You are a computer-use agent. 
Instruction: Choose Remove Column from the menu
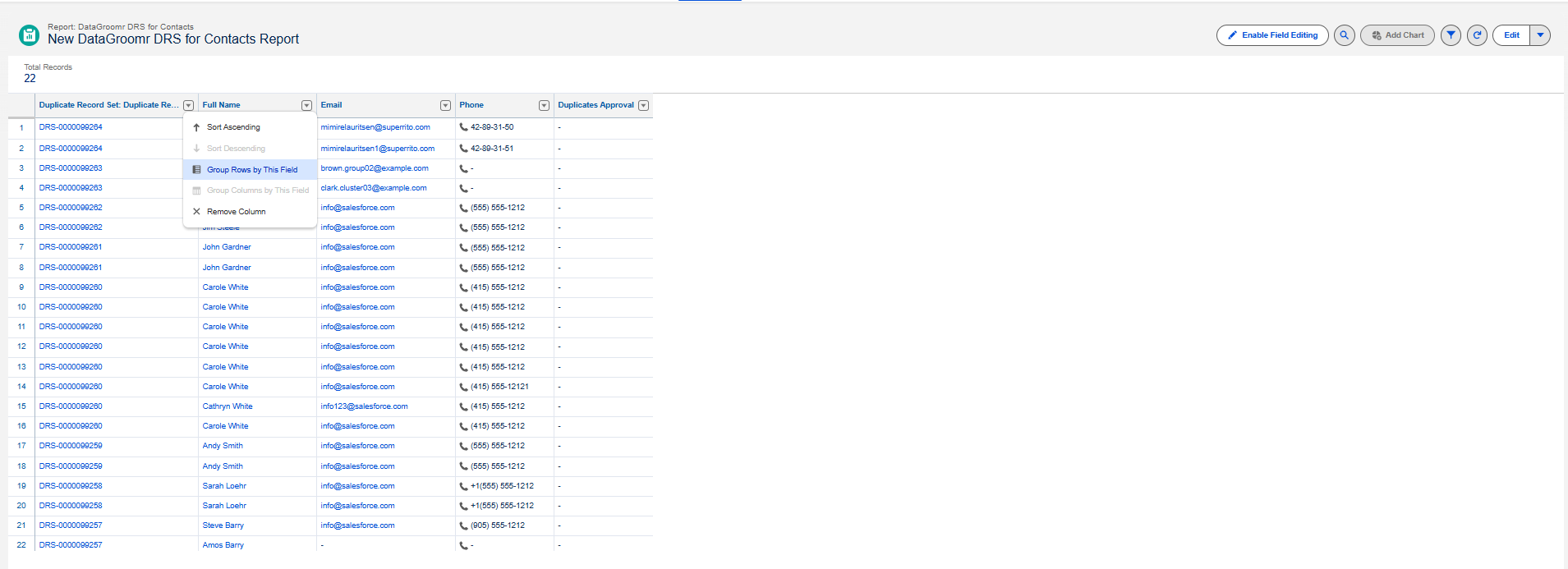pos(250,212)
